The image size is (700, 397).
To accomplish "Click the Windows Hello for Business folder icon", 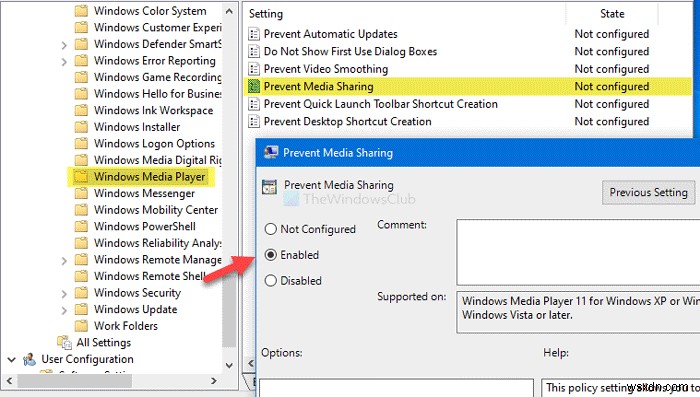I will (81, 93).
